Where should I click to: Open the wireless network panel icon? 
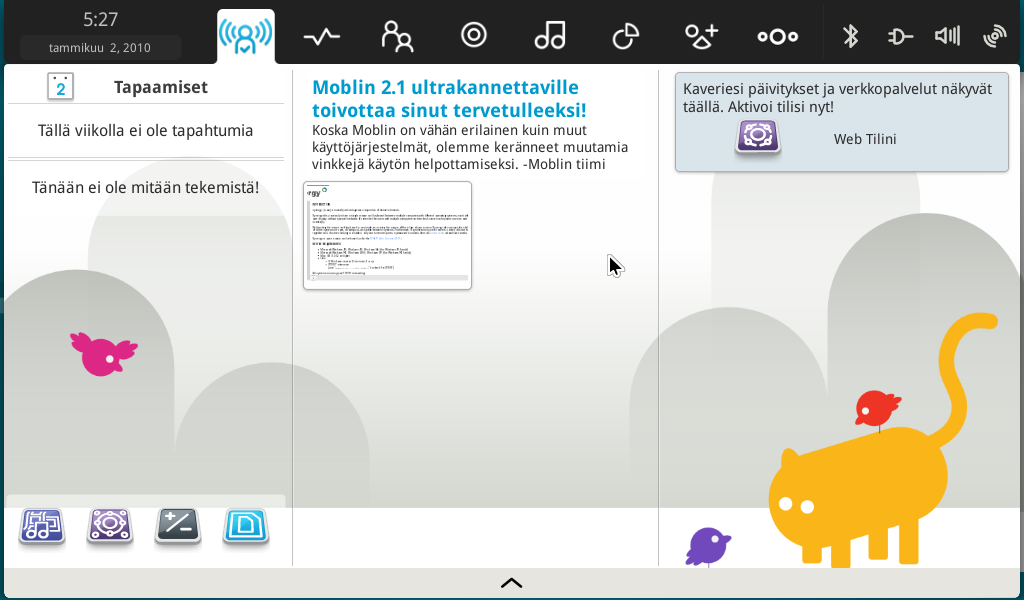coord(995,37)
